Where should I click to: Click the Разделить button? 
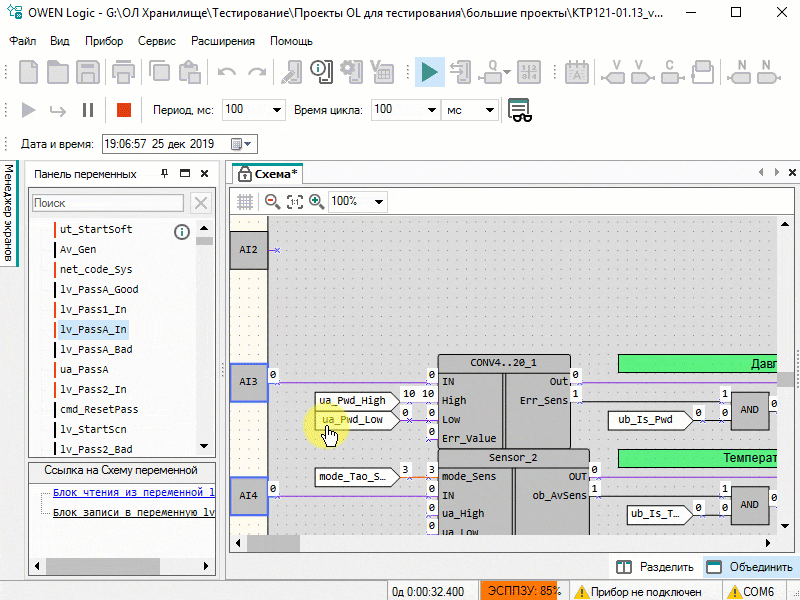(655, 566)
